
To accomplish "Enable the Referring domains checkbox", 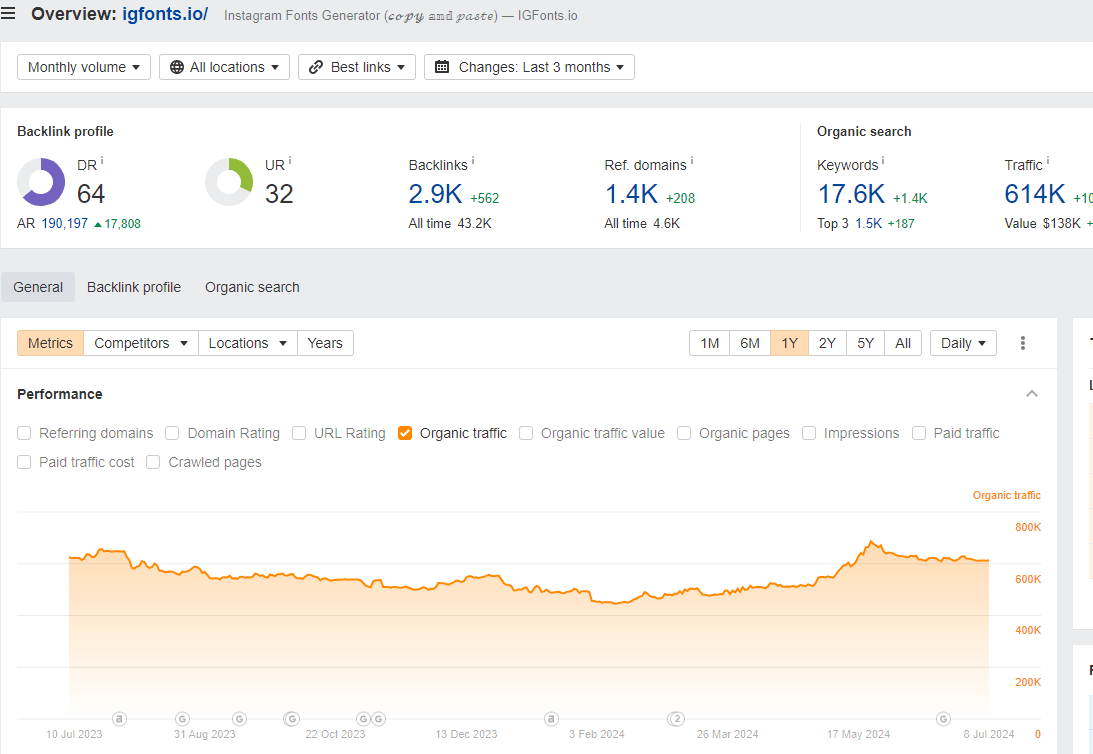I will coord(24,433).
